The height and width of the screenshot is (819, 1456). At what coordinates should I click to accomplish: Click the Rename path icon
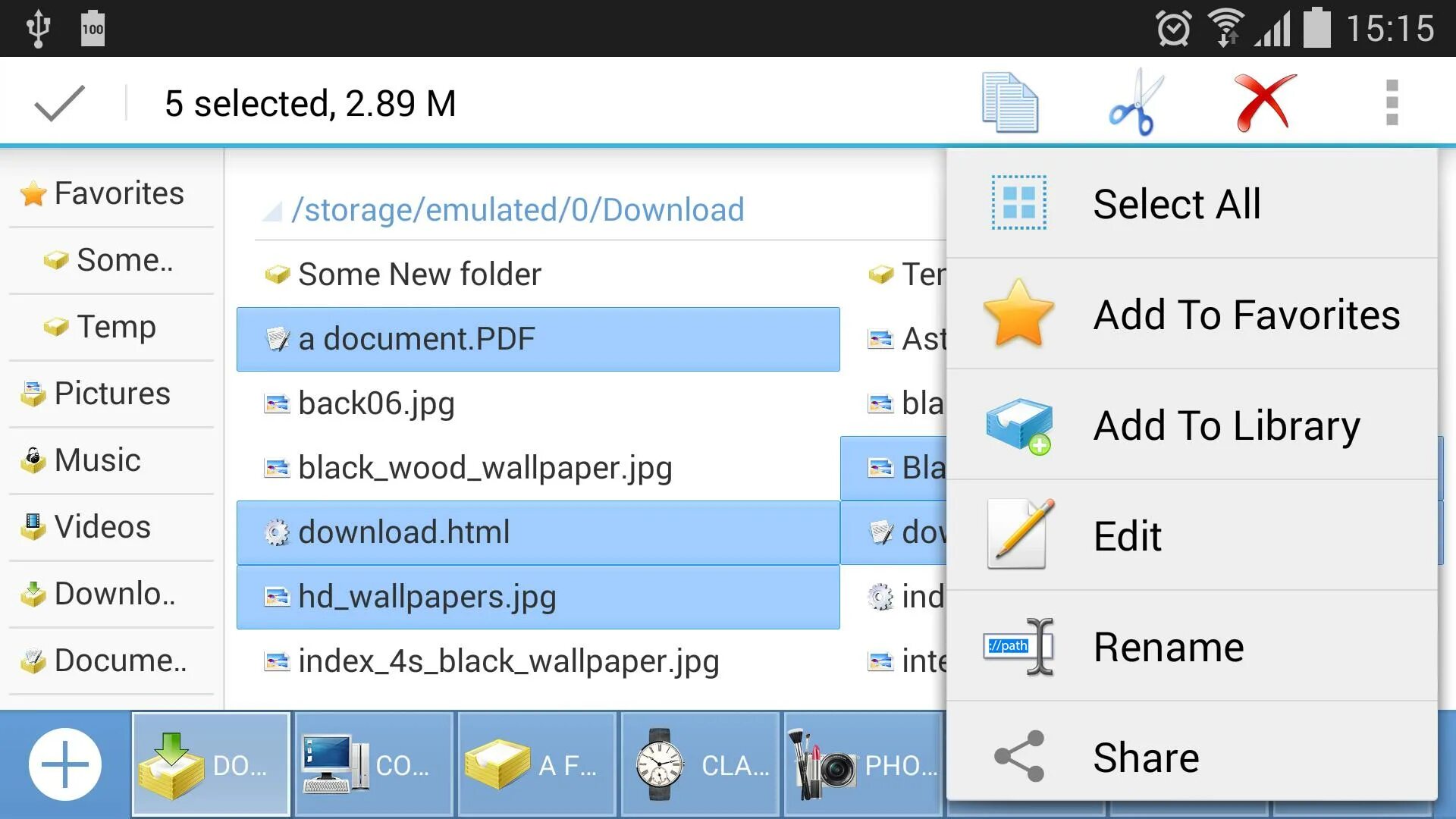click(x=1017, y=647)
